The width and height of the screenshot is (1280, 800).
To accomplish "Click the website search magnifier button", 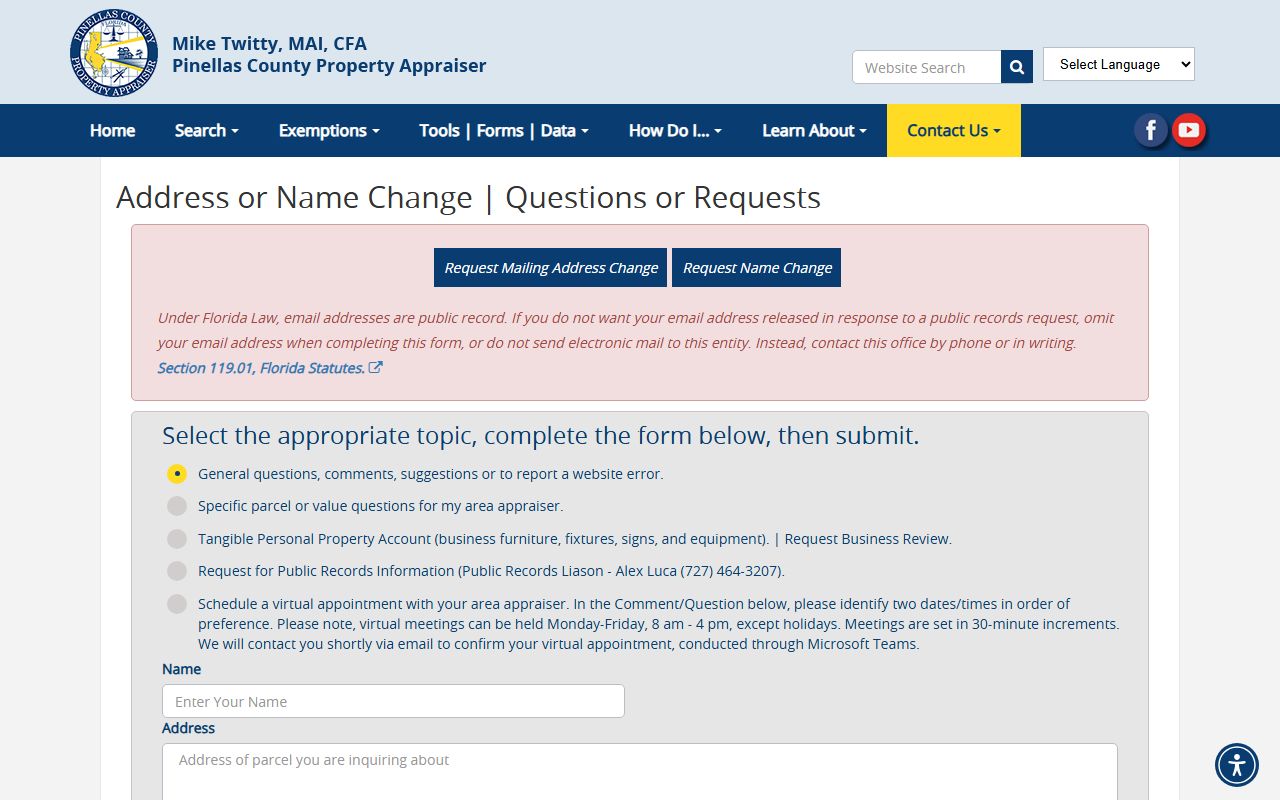I will pos(1017,67).
